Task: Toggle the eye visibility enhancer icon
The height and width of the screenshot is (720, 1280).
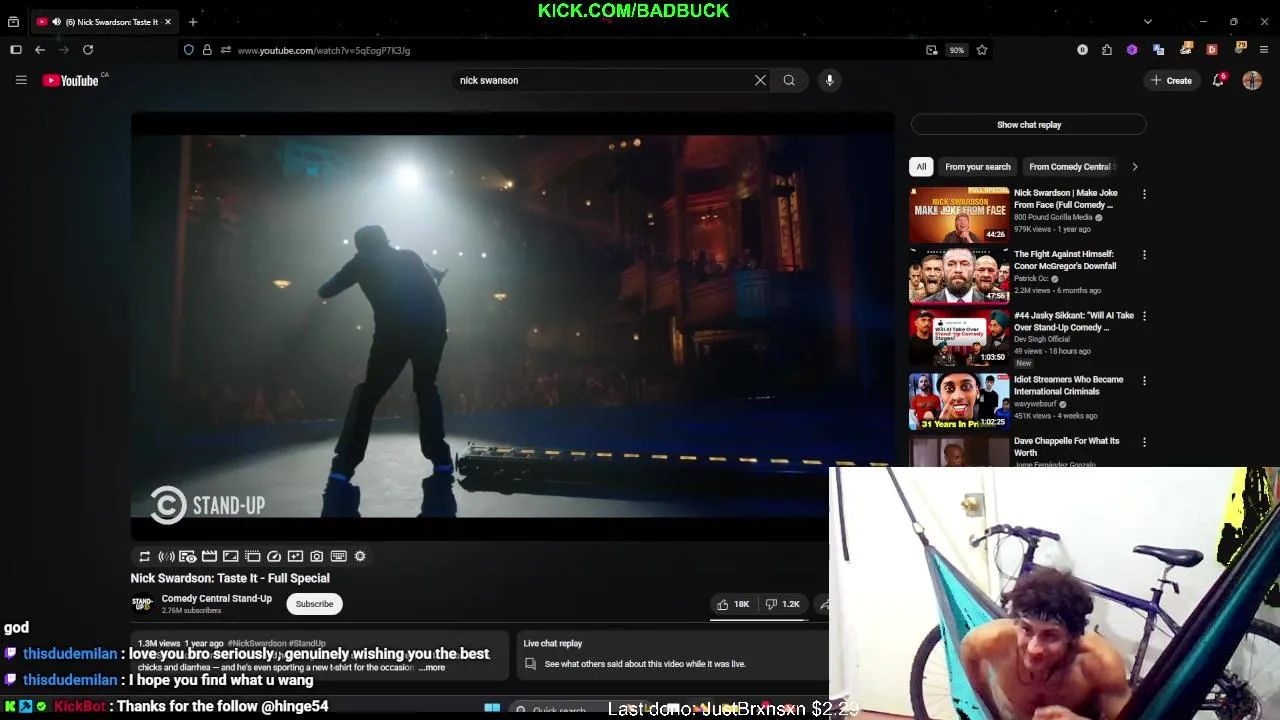Action: pos(187,556)
